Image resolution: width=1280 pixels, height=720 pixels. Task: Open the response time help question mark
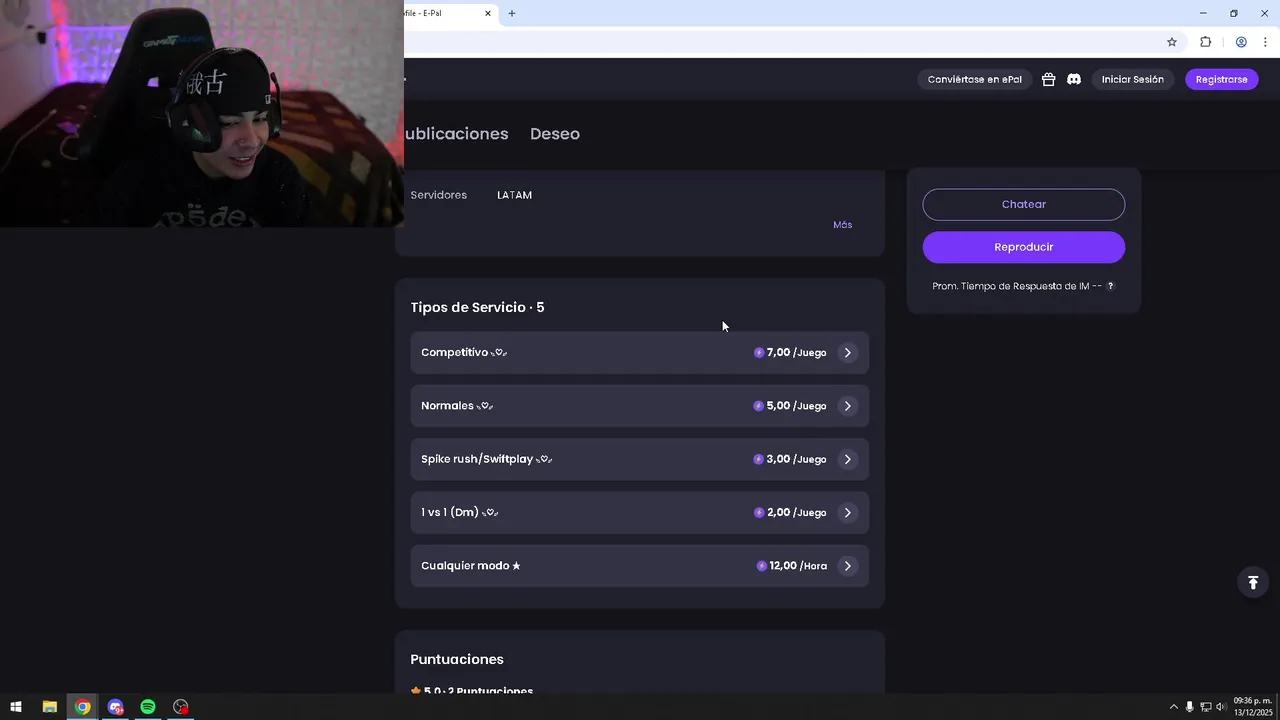tap(1110, 286)
